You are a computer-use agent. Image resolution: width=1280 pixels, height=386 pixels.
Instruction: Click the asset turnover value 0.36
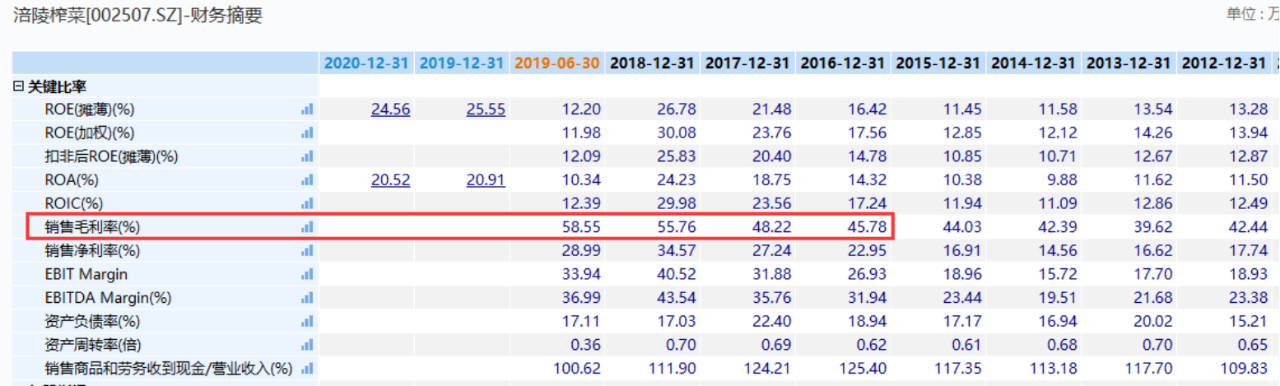[x=586, y=344]
